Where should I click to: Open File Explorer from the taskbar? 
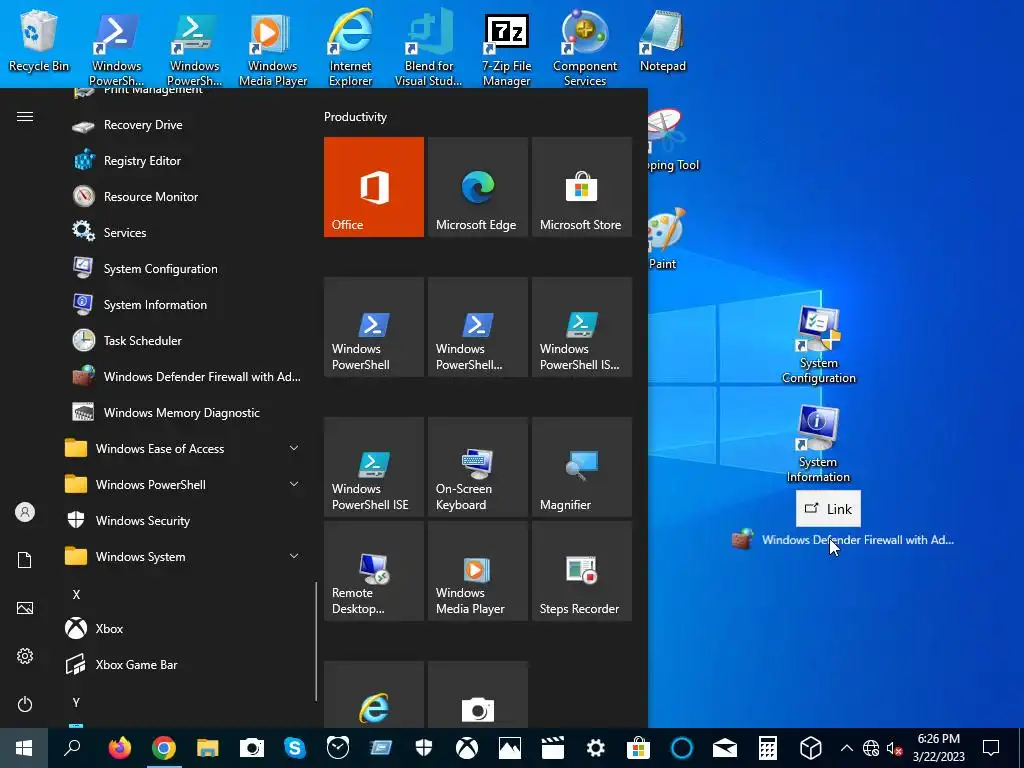[x=208, y=748]
